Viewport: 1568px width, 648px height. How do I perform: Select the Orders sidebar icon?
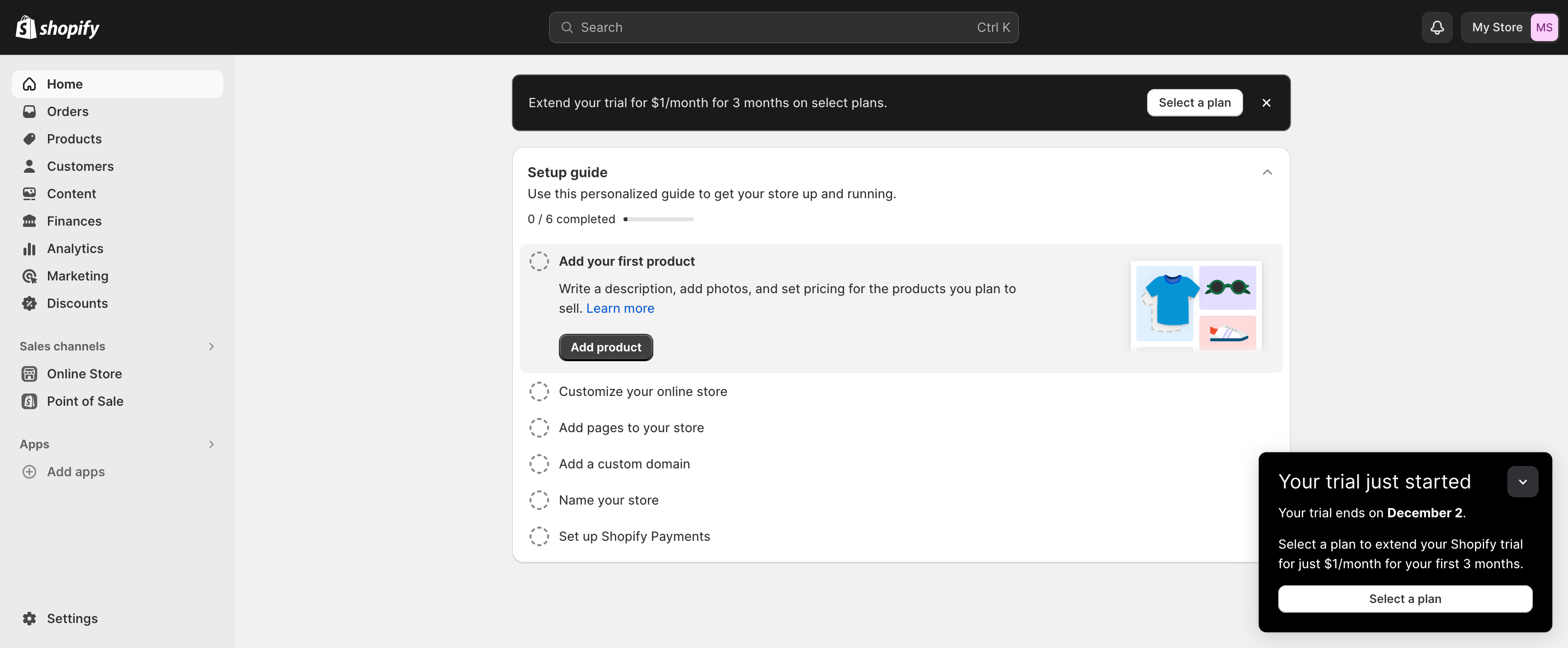click(30, 111)
